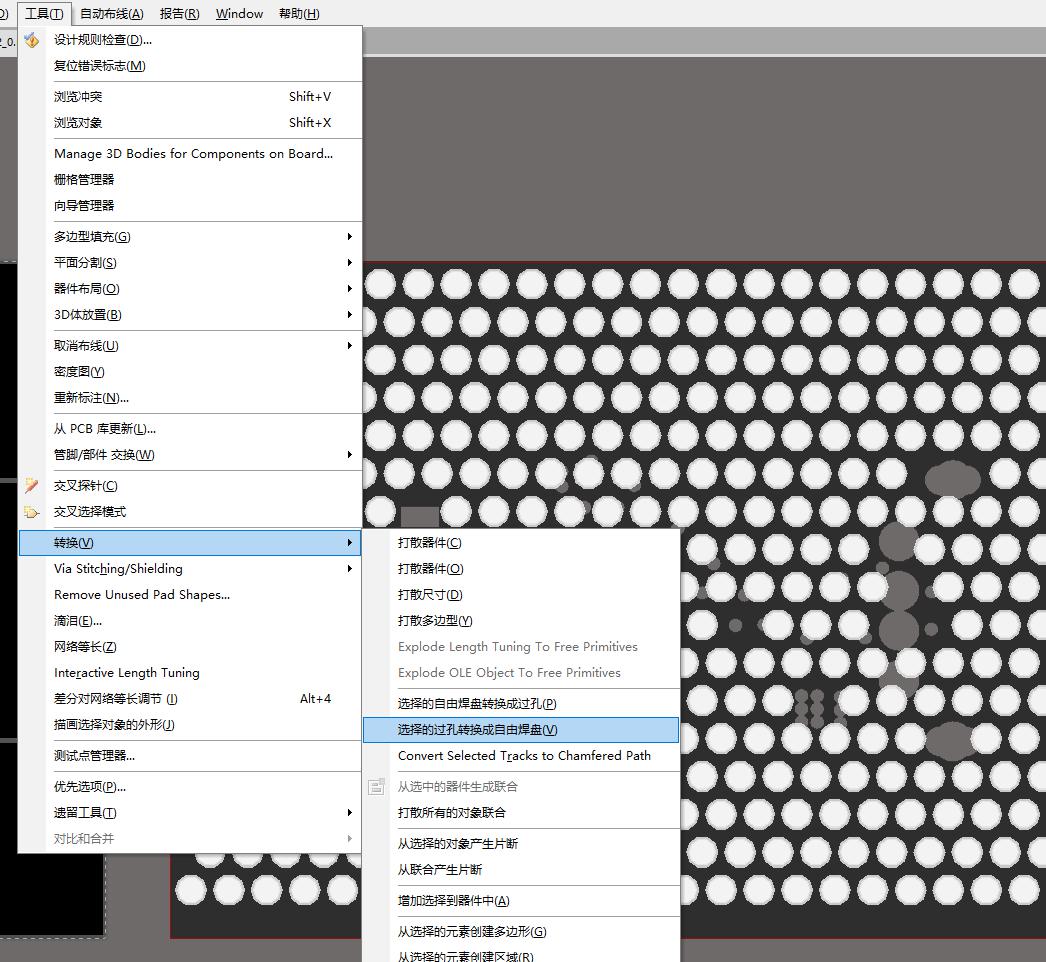Screen dimensions: 1046x962
Task: Open the 自动布线 menu
Action: click(x=111, y=14)
